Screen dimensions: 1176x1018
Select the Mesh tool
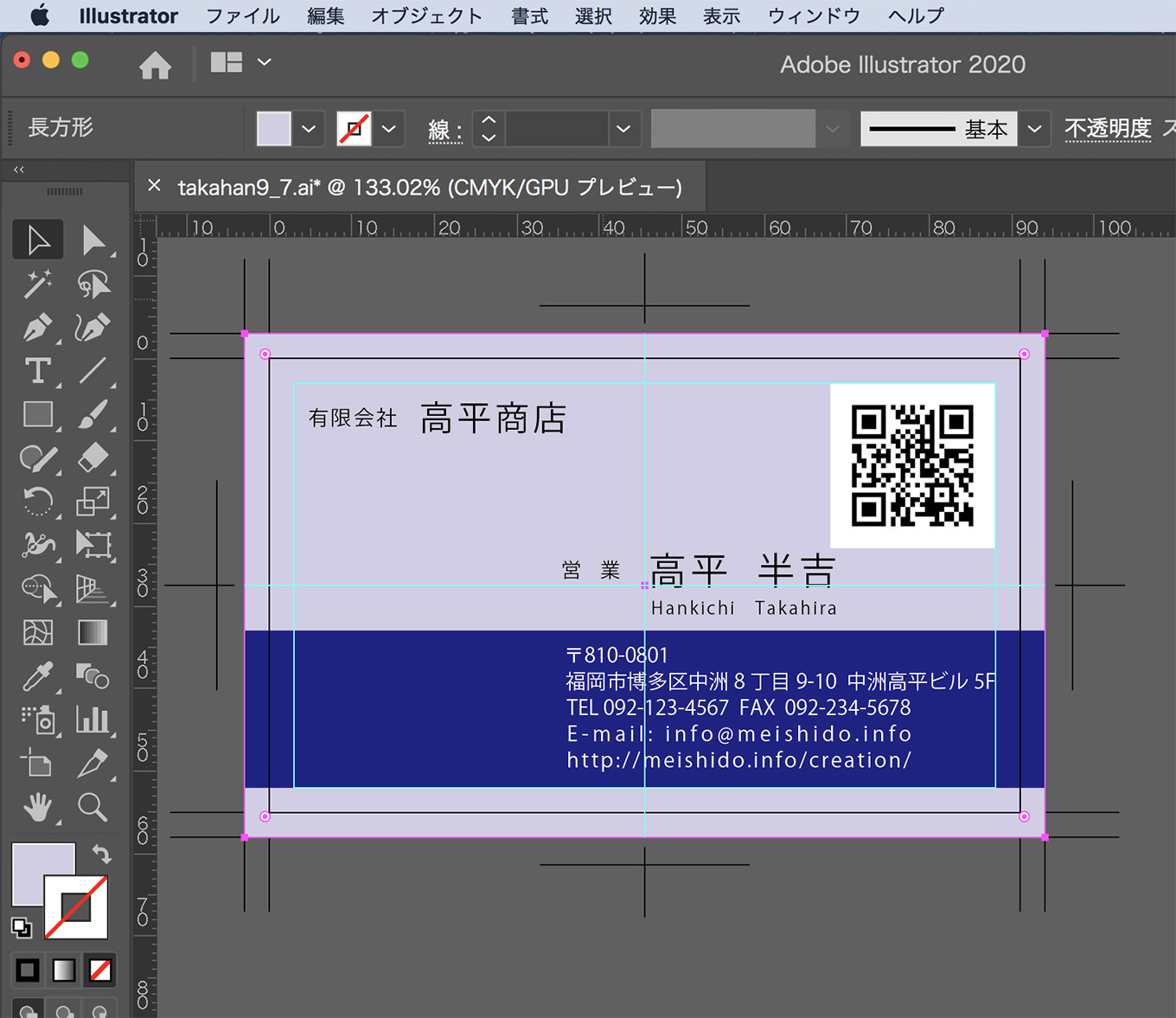coord(38,632)
